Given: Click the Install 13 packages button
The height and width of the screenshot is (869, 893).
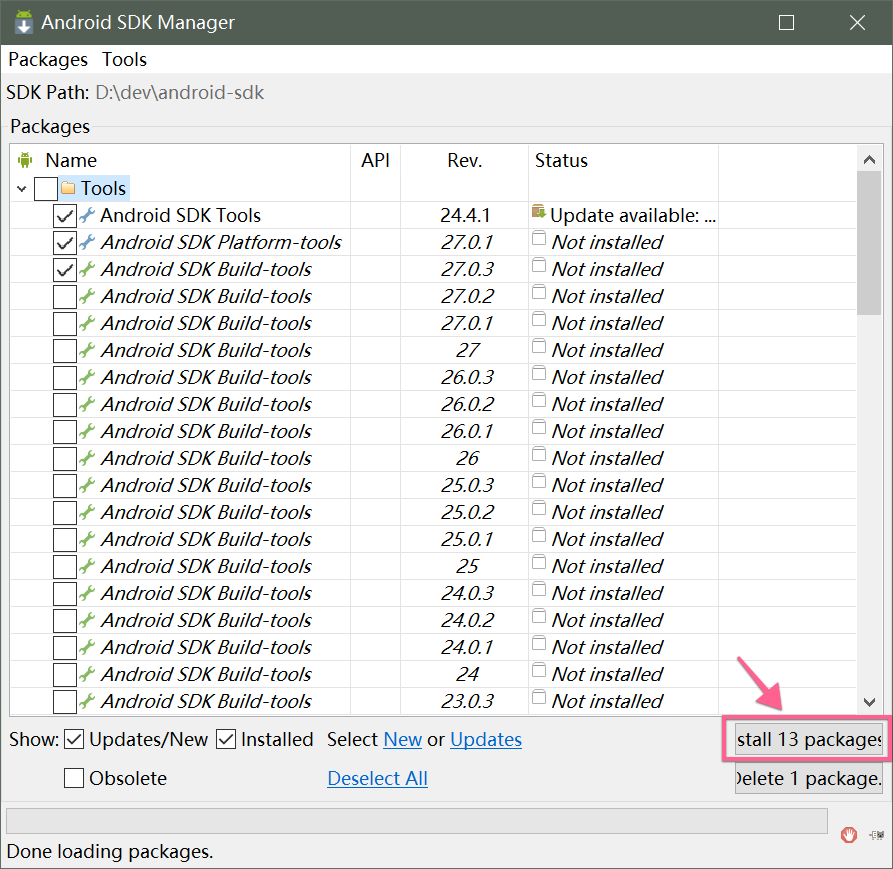Looking at the screenshot, I should (x=809, y=739).
